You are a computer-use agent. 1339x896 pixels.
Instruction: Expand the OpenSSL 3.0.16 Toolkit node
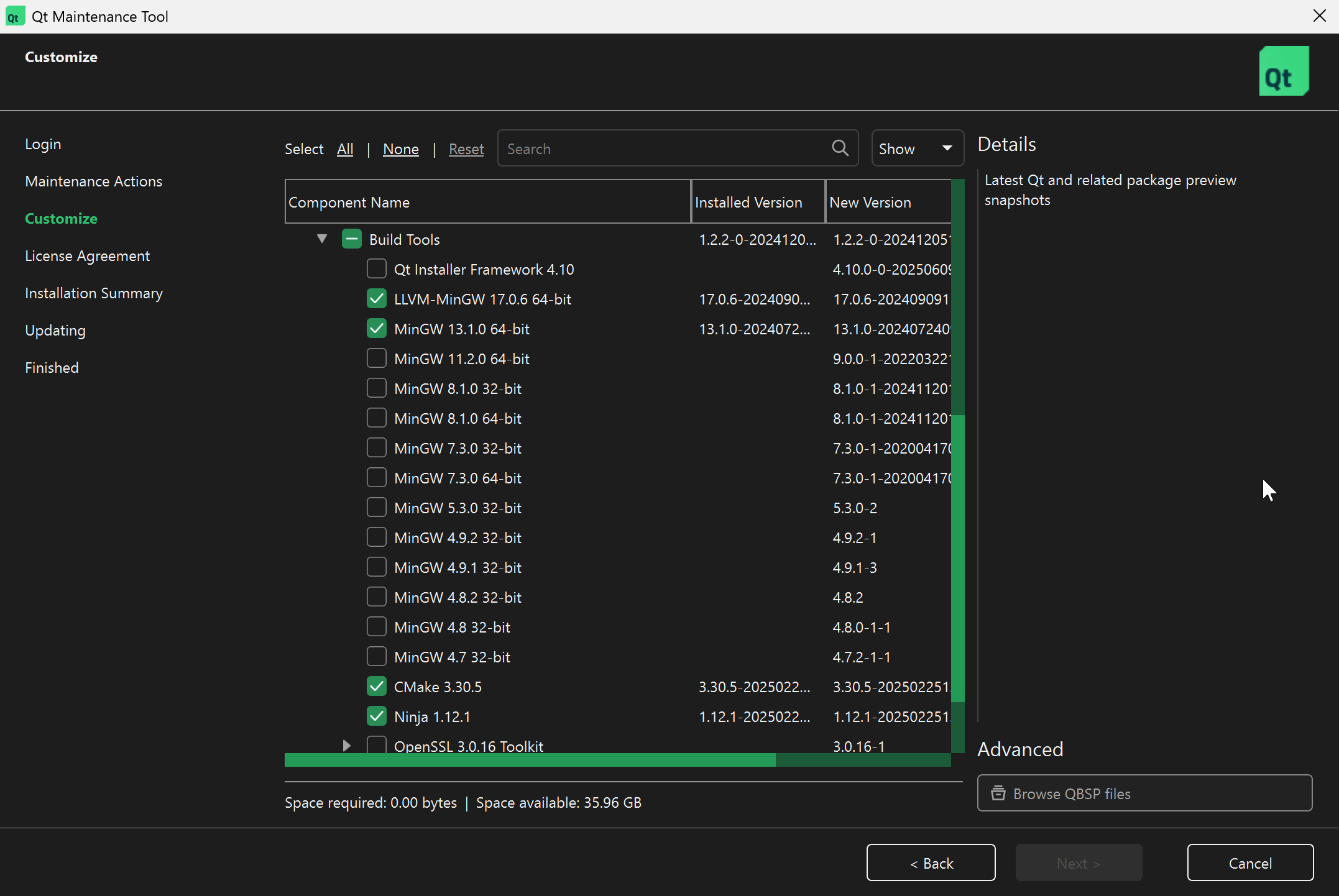pos(347,746)
